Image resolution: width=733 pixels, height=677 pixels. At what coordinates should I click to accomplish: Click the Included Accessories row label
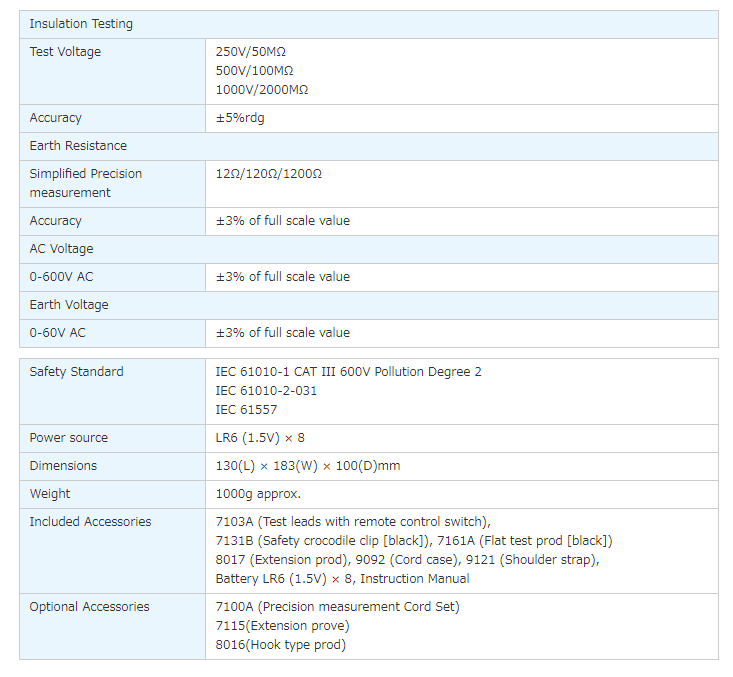click(90, 522)
